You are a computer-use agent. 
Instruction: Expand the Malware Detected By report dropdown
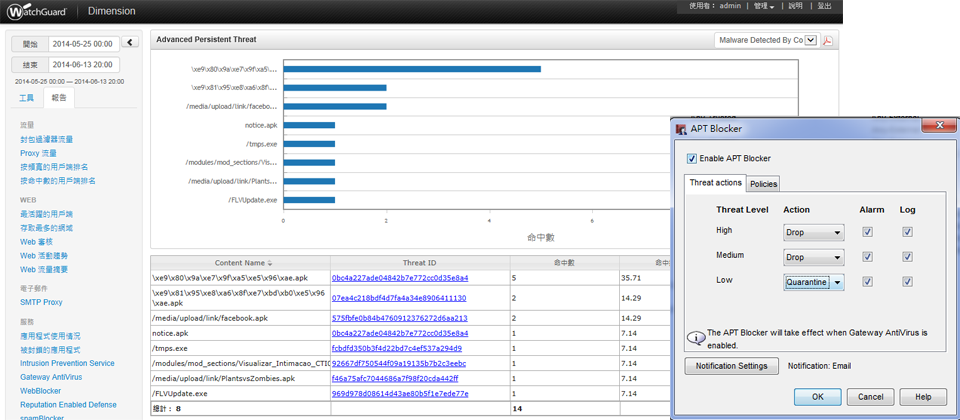coord(811,40)
